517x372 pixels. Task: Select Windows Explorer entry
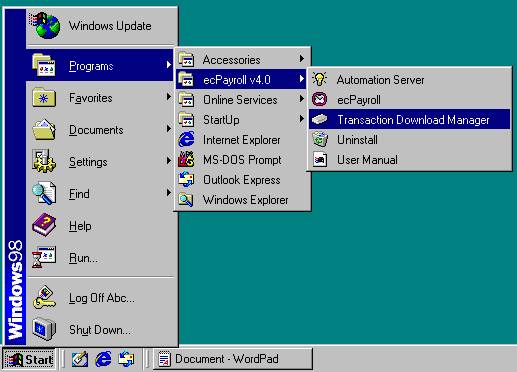[x=242, y=199]
